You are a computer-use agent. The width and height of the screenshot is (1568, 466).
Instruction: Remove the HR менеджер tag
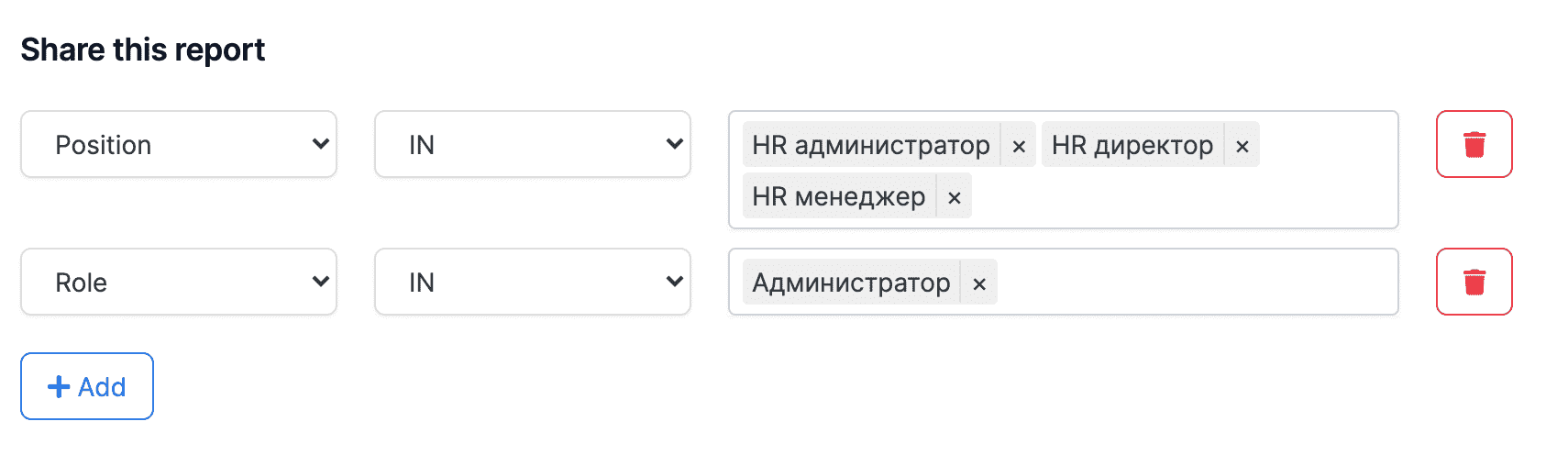[955, 197]
